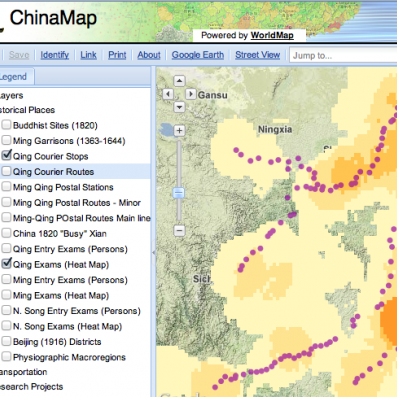Enable the Ming Garrisons (1363-1644) layer

[x=6, y=140]
